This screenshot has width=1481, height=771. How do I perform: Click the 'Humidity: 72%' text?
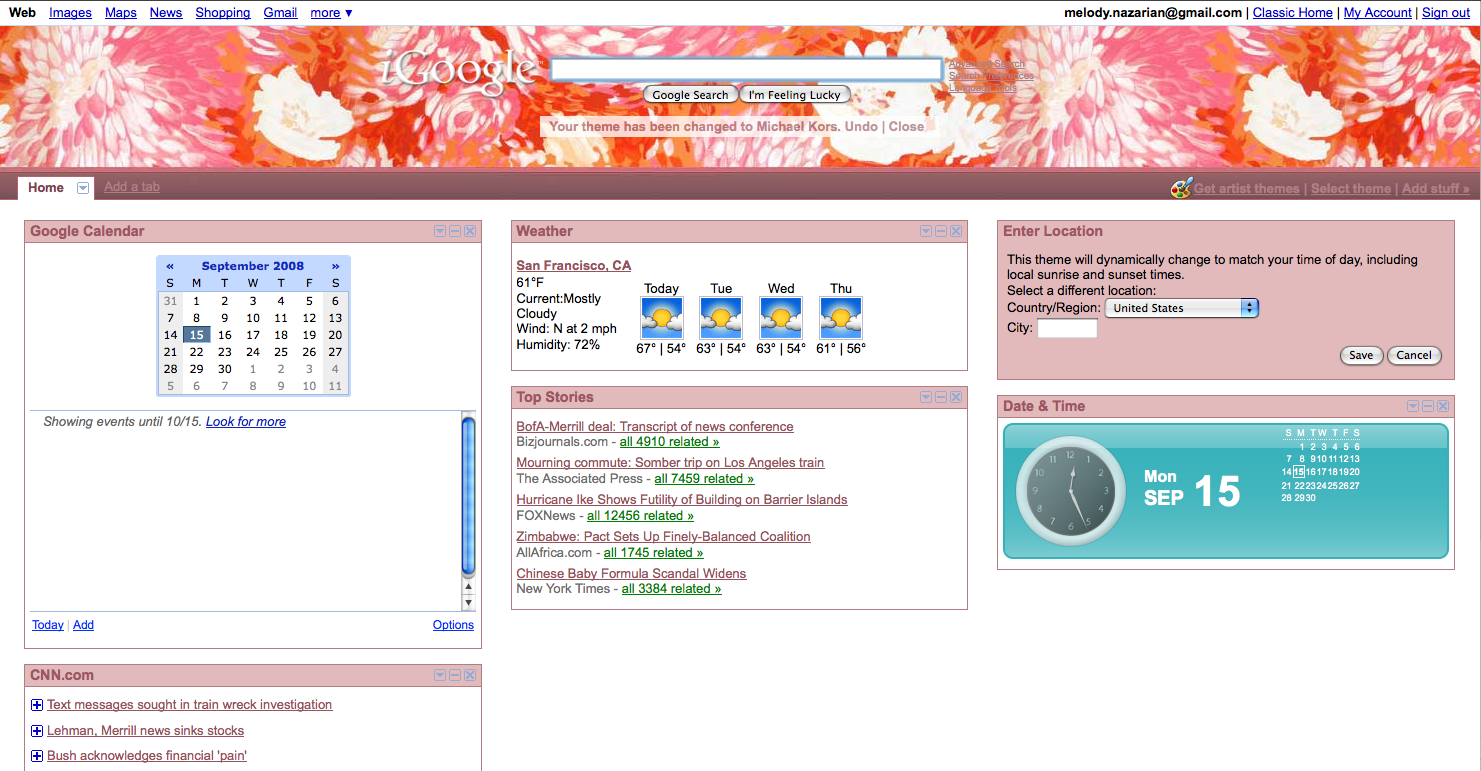pyautogui.click(x=558, y=345)
